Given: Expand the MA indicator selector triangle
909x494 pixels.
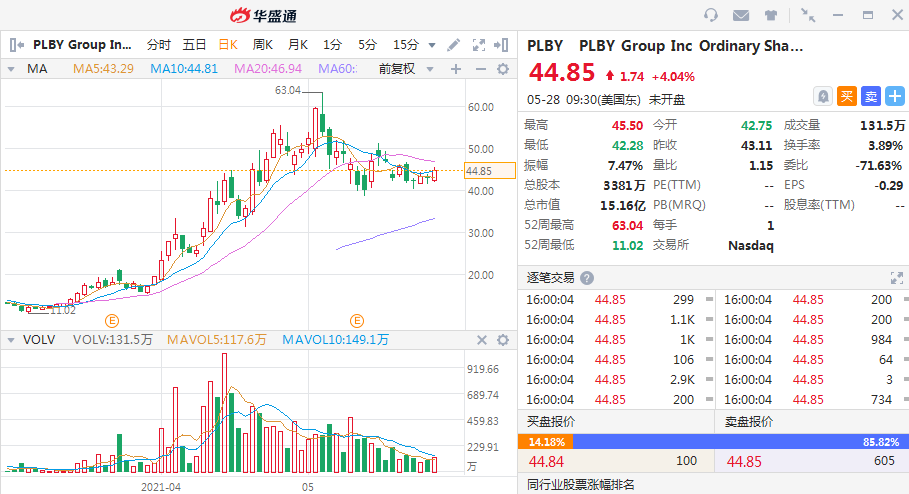Looking at the screenshot, I should (11, 69).
